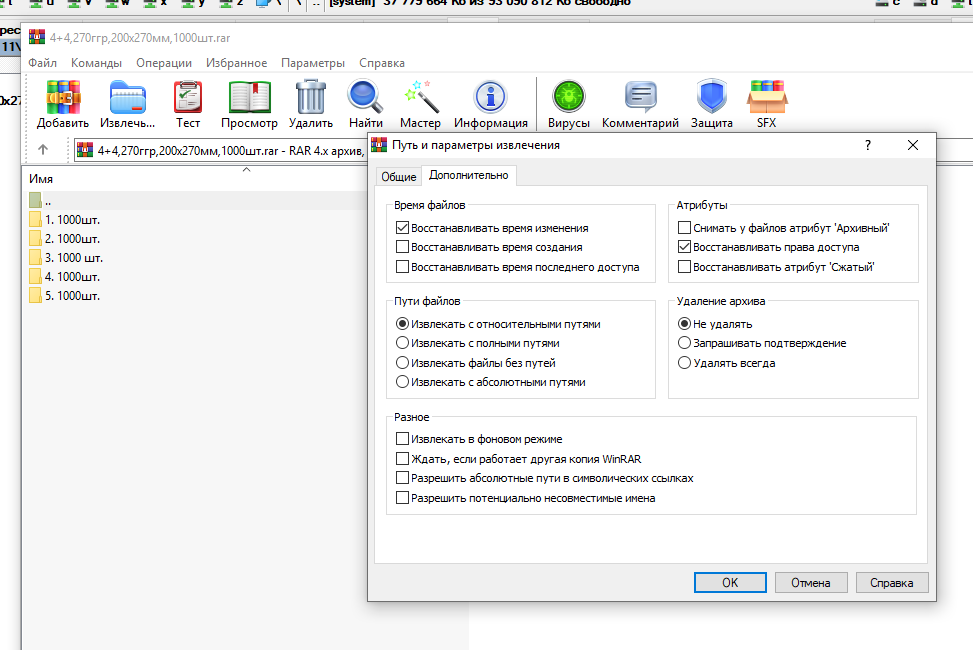The height and width of the screenshot is (650, 973).
Task: Select folder icon of '4. 1000шт.'
Action: pyautogui.click(x=35, y=277)
